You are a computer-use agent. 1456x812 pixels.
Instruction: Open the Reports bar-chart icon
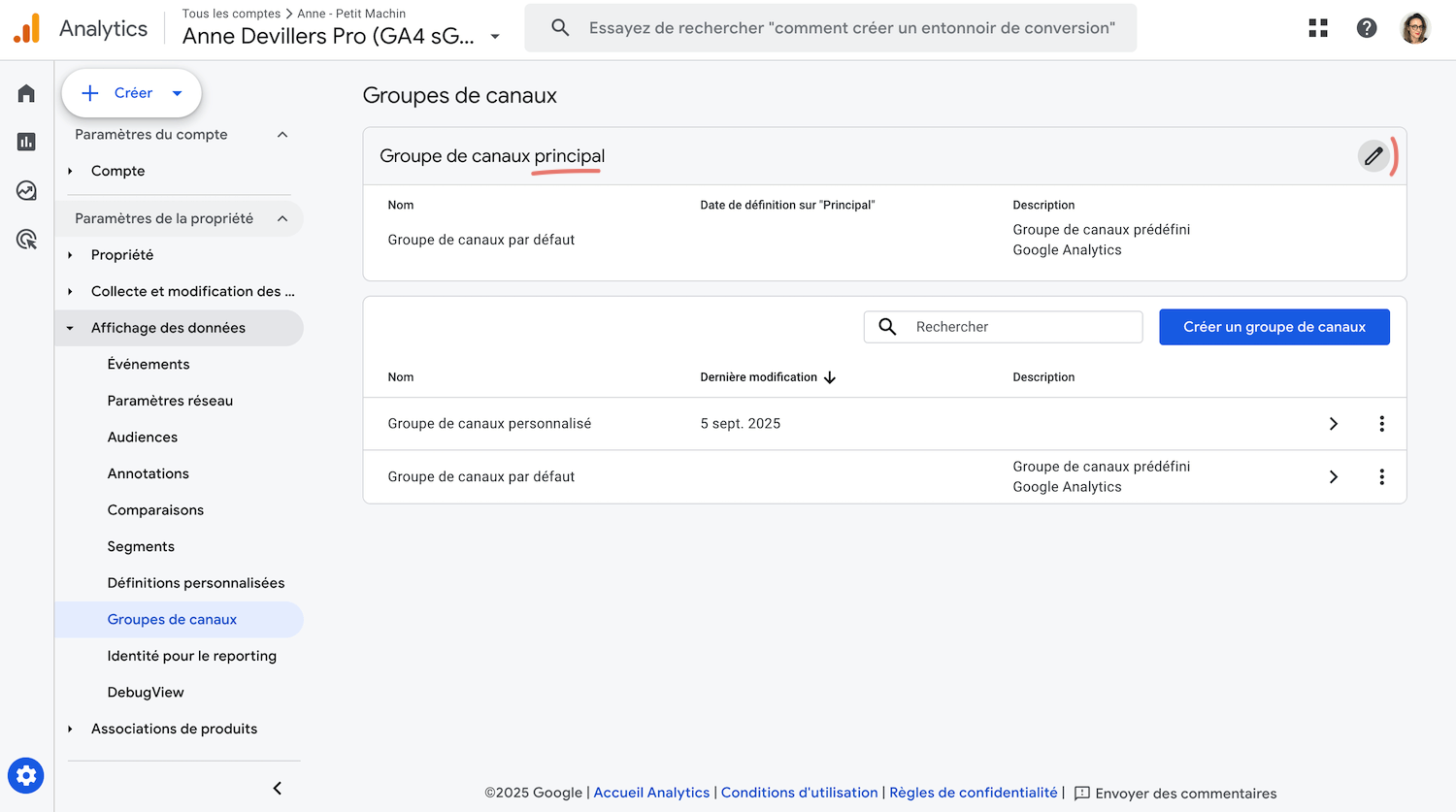26,142
